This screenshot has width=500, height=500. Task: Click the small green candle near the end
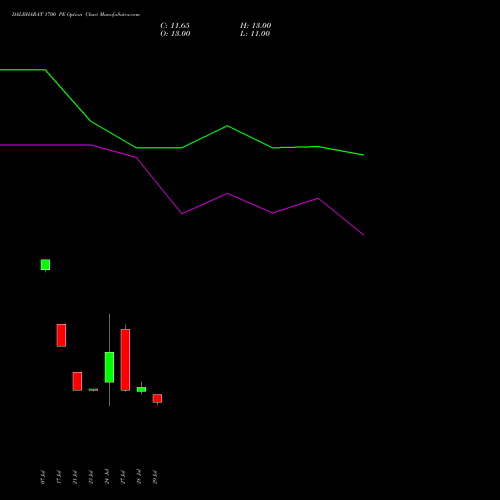pyautogui.click(x=141, y=389)
